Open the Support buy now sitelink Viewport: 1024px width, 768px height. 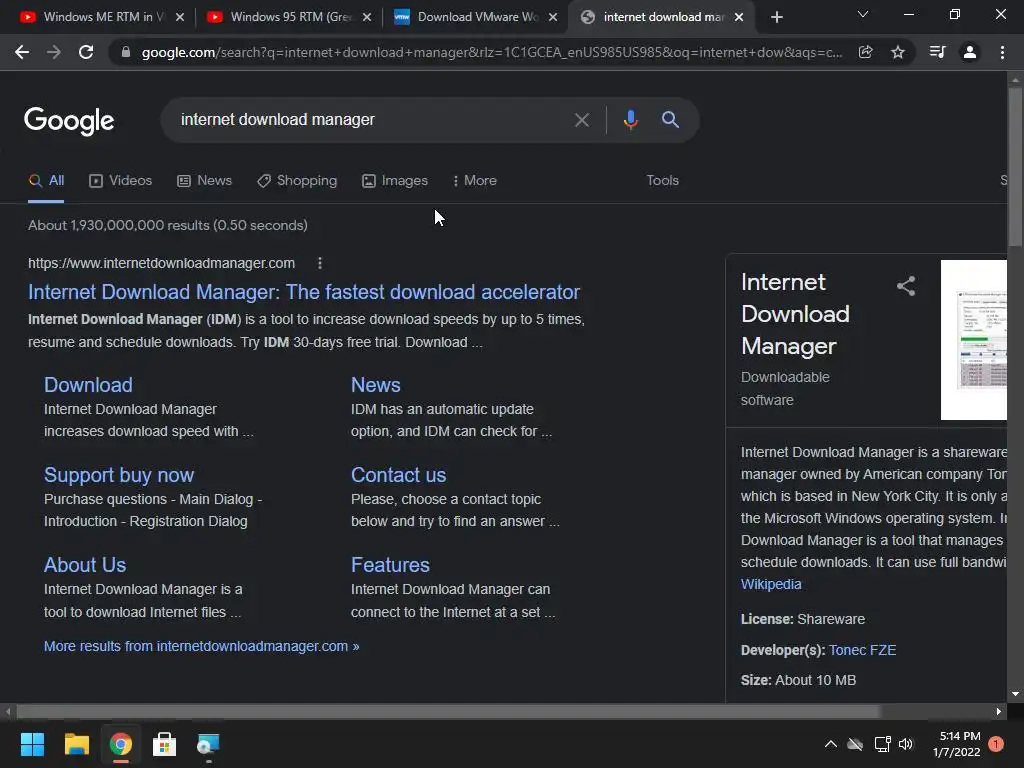[119, 475]
